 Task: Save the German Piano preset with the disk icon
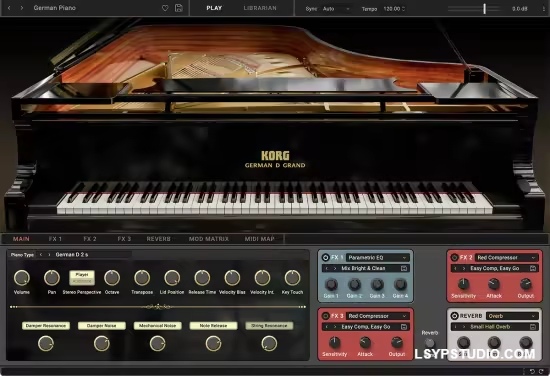[x=179, y=8]
